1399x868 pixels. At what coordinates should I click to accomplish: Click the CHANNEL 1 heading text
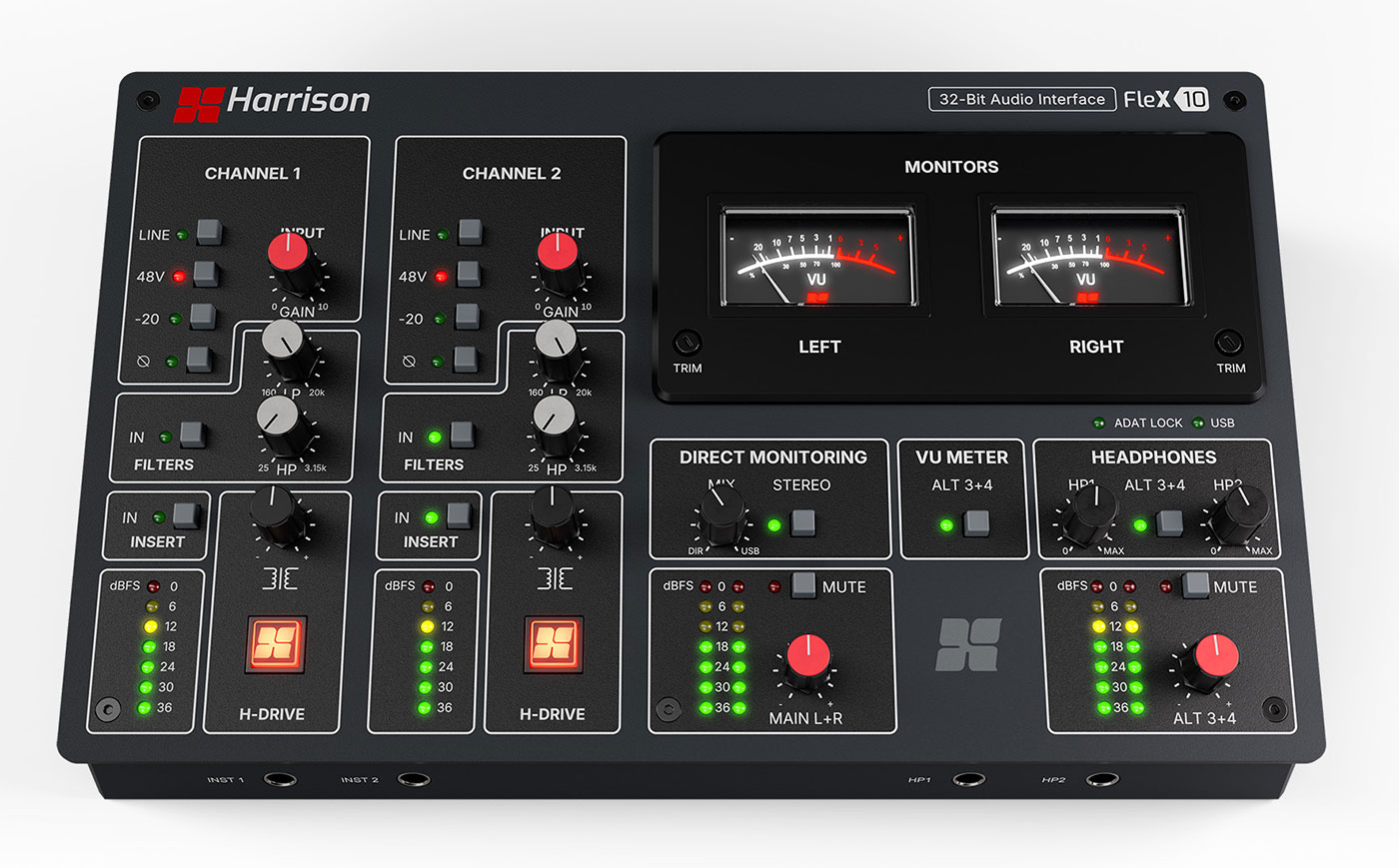(x=253, y=174)
